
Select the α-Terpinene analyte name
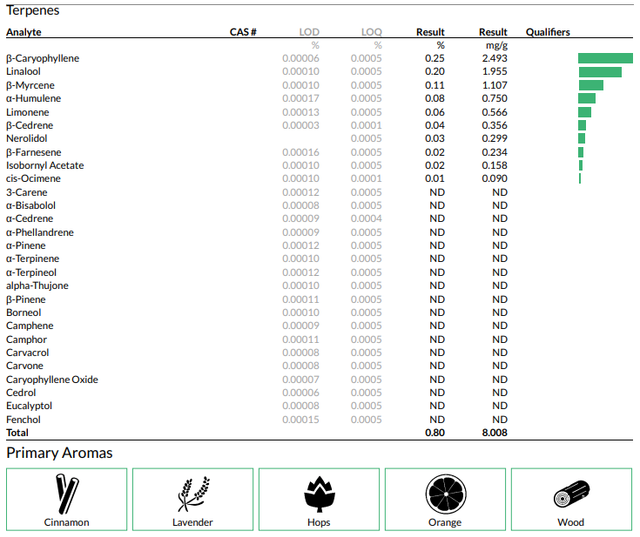33,258
